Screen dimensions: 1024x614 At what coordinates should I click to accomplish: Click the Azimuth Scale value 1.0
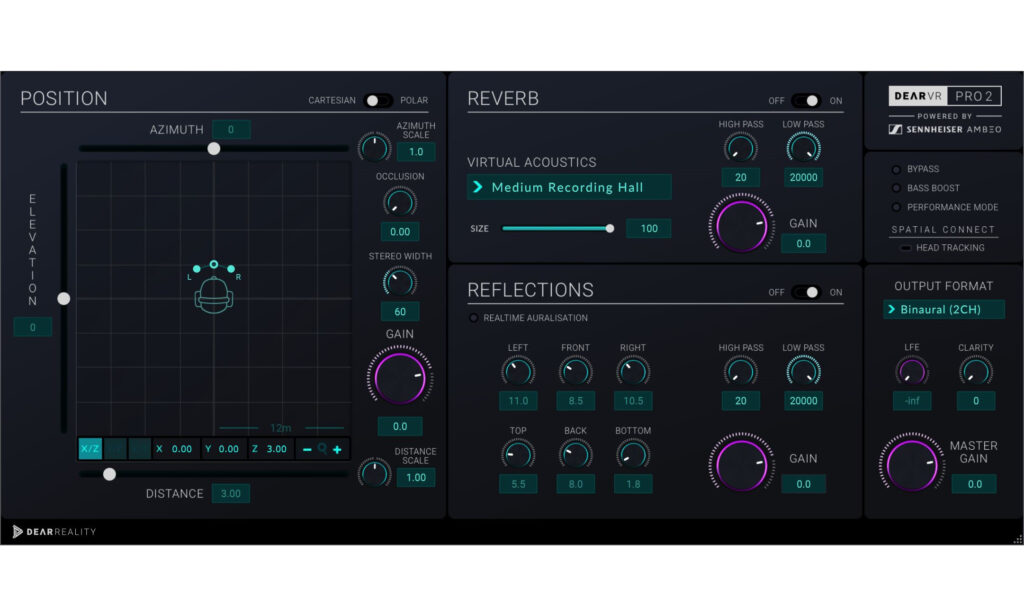[416, 152]
